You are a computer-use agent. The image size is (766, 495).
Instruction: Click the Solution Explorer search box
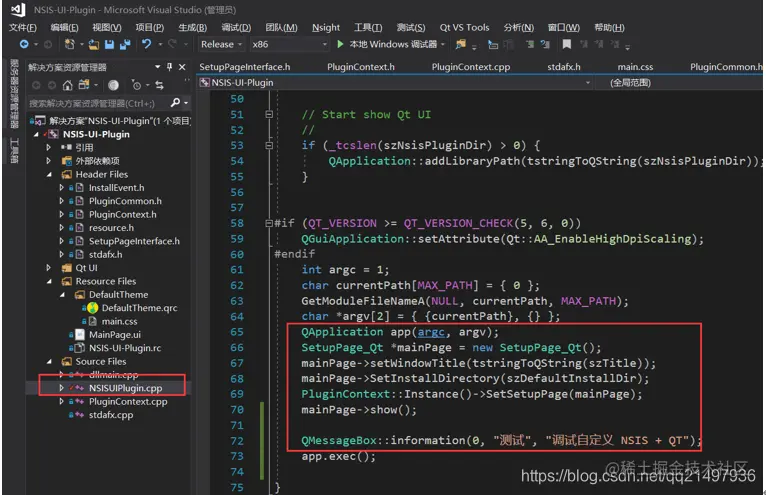(97, 103)
